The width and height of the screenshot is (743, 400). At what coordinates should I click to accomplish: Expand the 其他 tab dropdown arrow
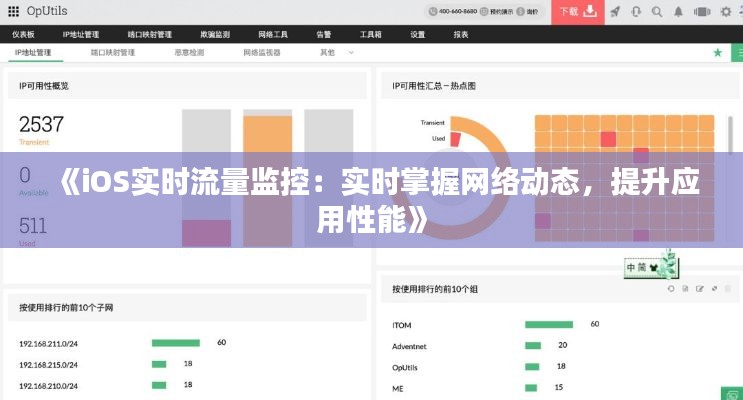[x=351, y=53]
